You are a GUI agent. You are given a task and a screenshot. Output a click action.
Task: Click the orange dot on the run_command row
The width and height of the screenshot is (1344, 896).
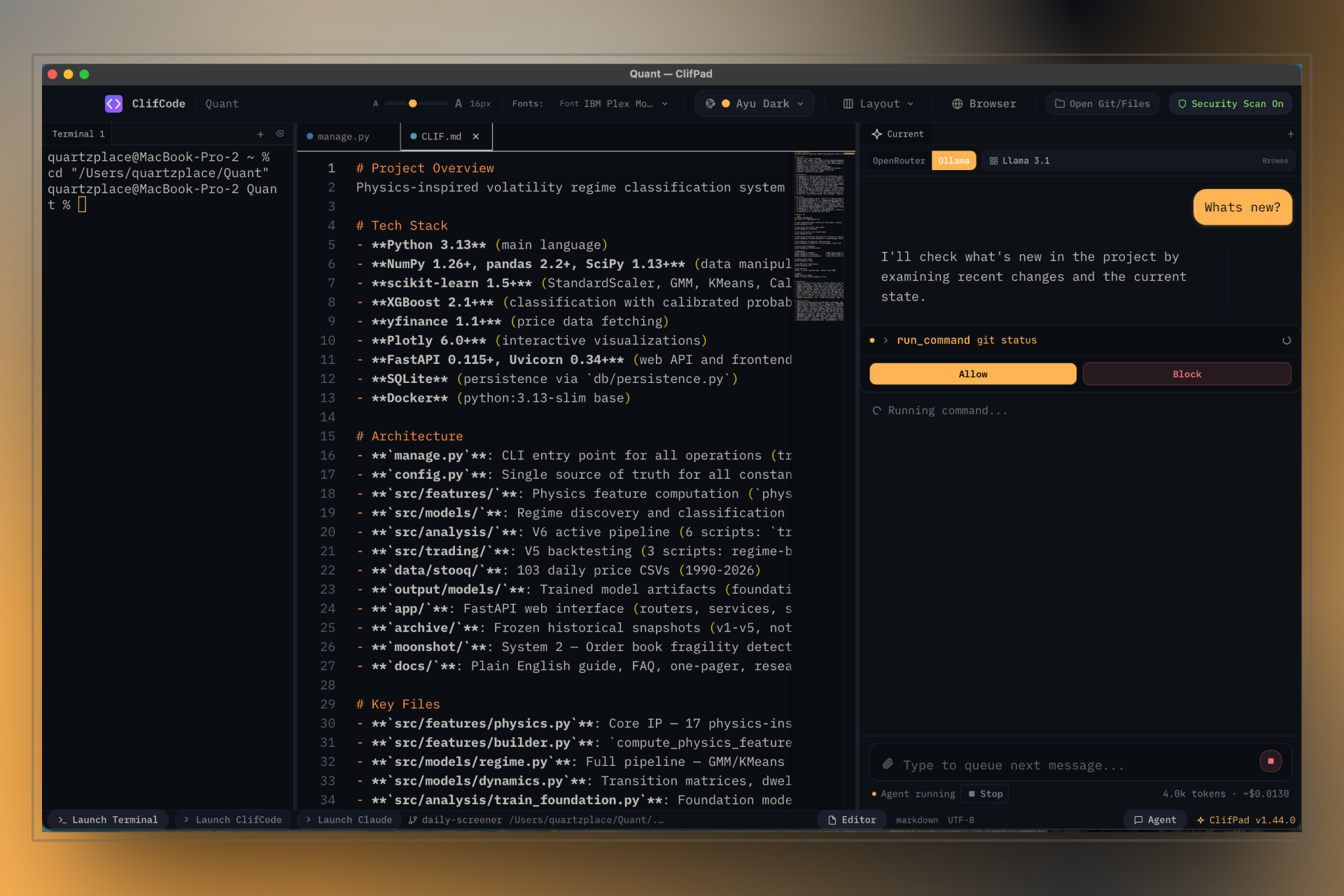click(872, 340)
